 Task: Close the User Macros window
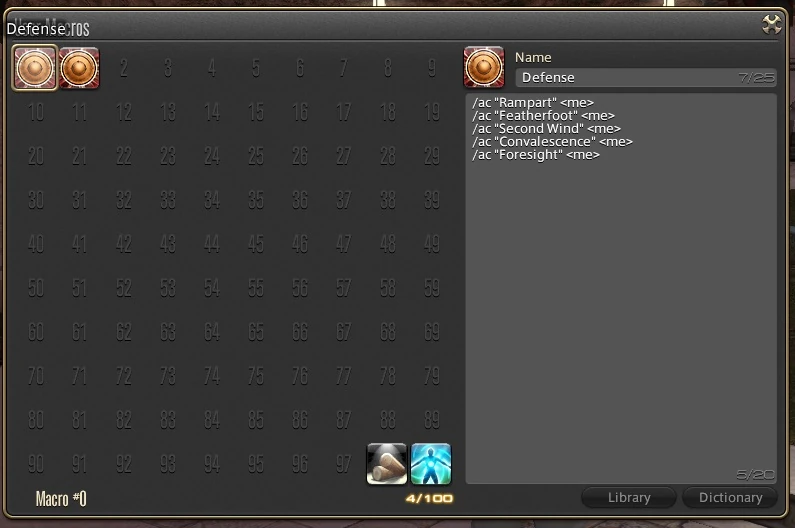772,24
